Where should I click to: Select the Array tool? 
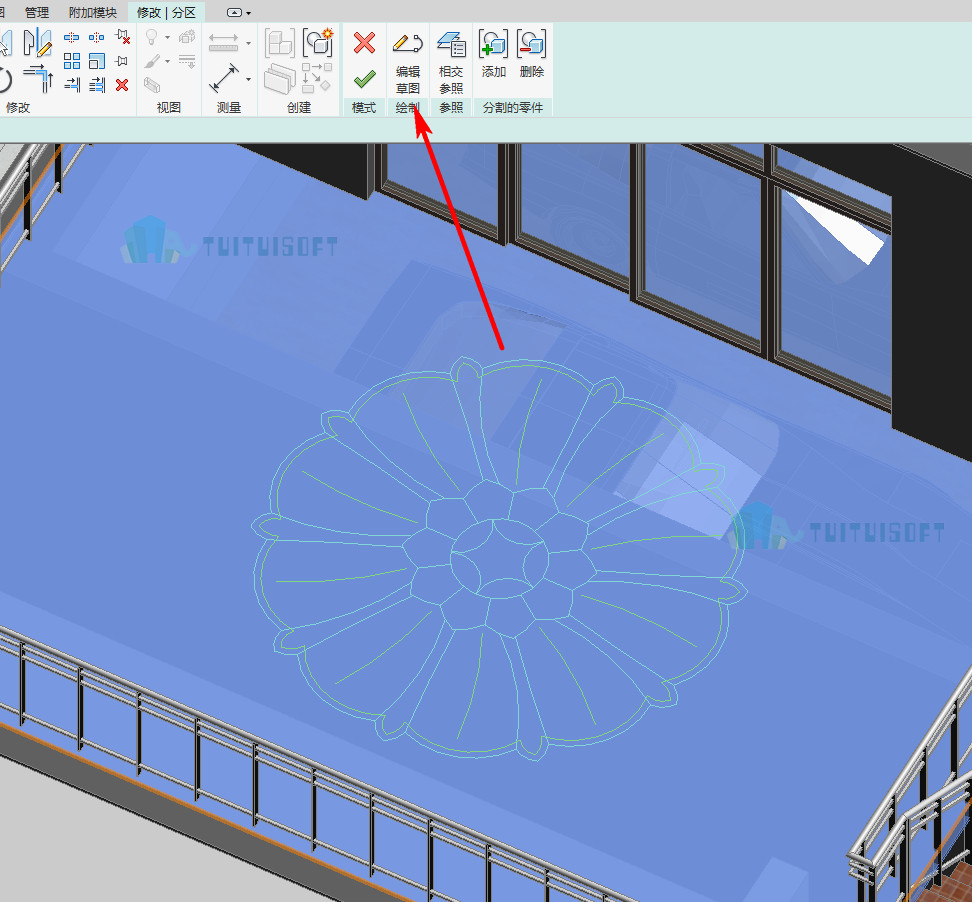[72, 61]
